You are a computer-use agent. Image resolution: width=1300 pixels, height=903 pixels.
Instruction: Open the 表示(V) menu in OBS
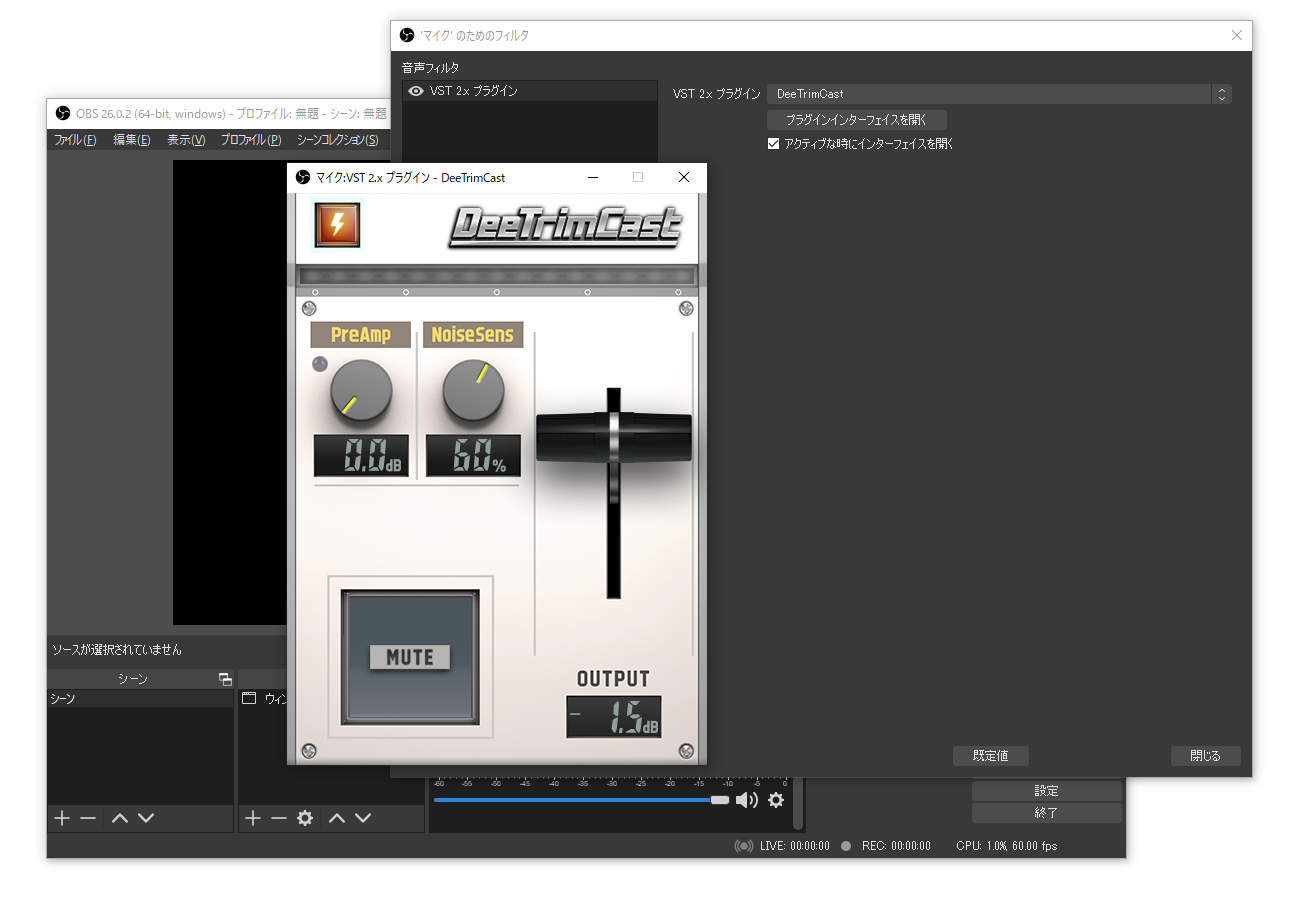(186, 140)
